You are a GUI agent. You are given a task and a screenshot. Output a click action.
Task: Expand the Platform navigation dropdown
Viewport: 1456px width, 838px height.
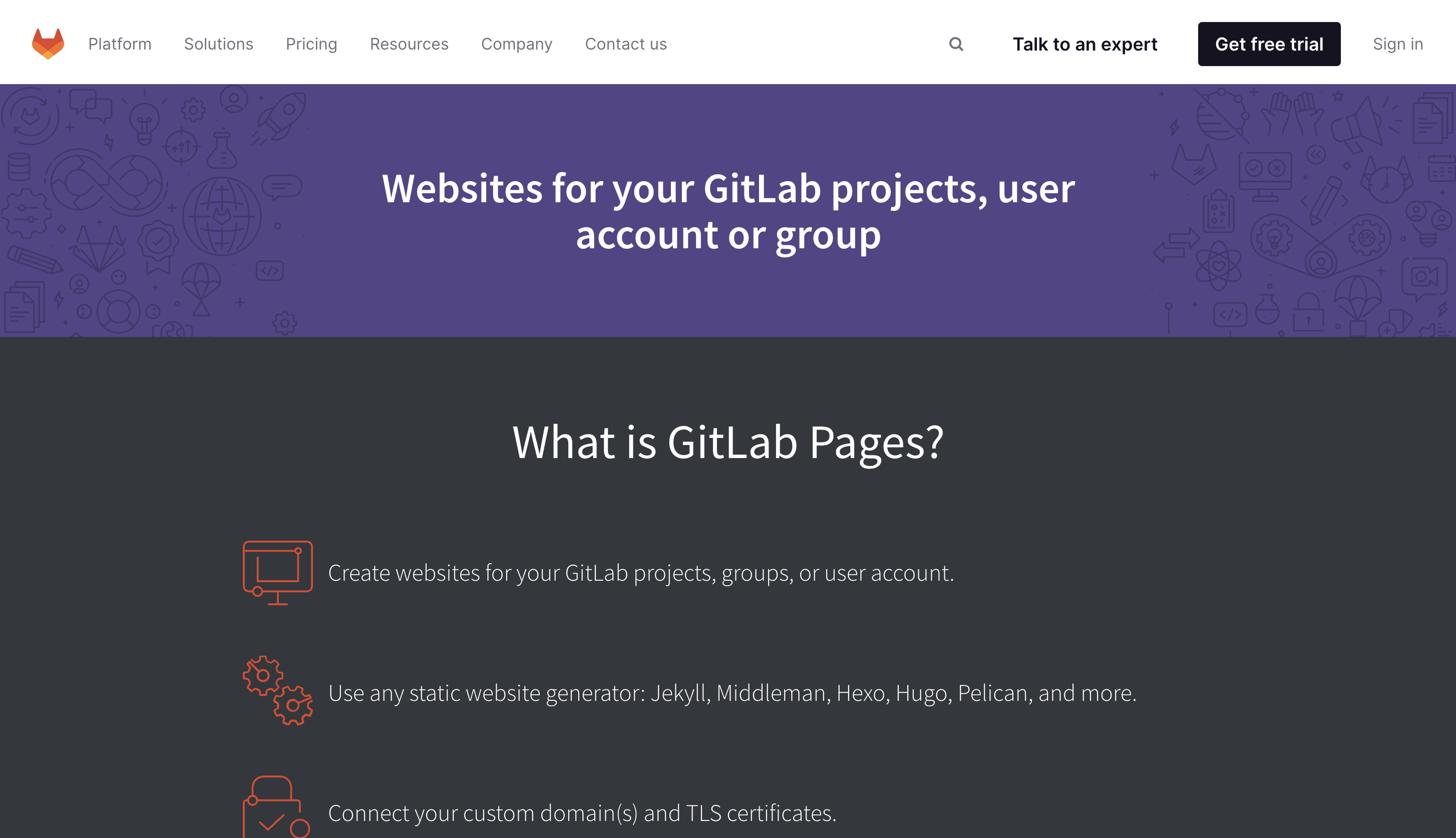point(119,43)
